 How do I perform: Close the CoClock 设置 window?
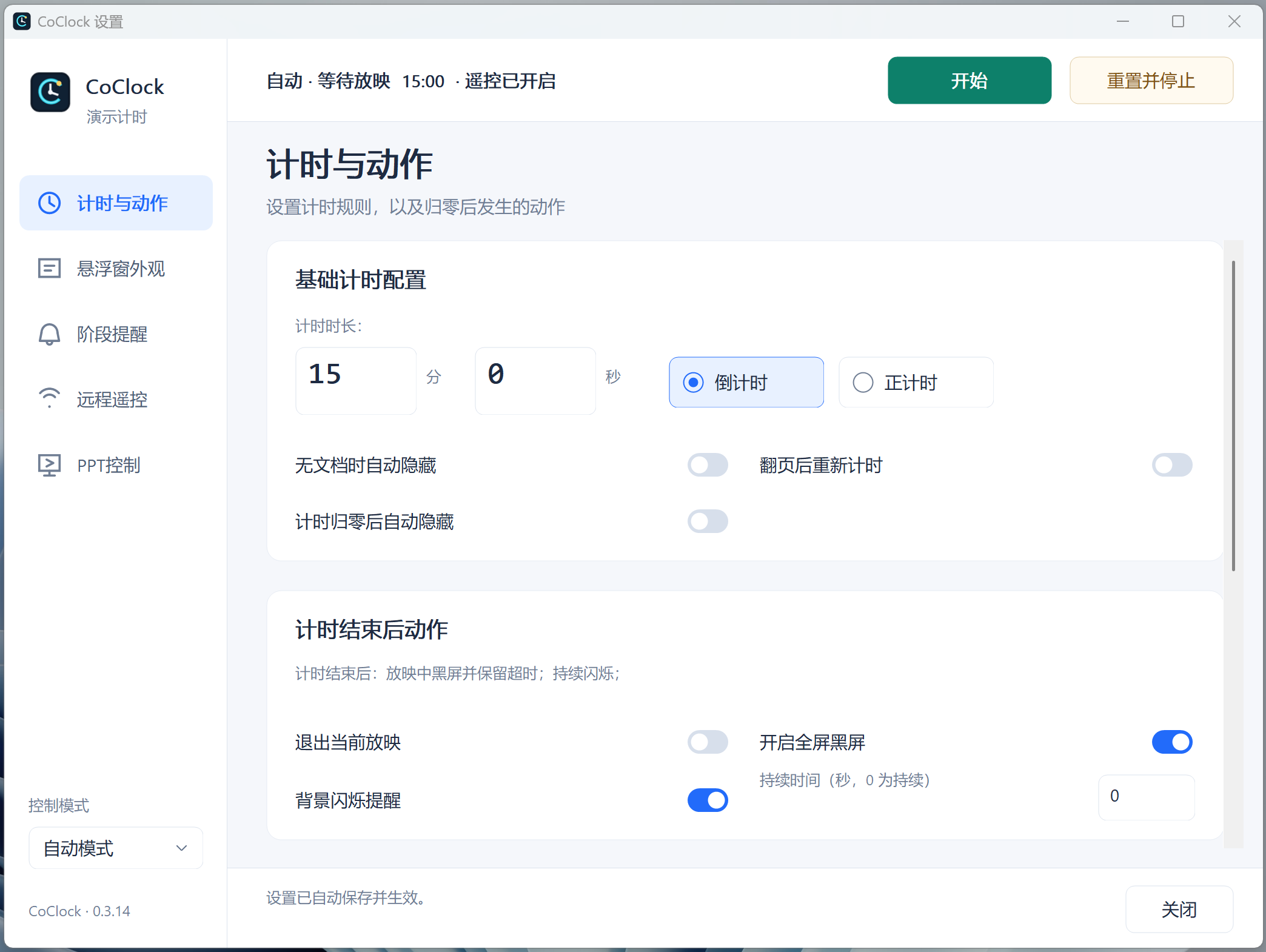[x=1234, y=21]
